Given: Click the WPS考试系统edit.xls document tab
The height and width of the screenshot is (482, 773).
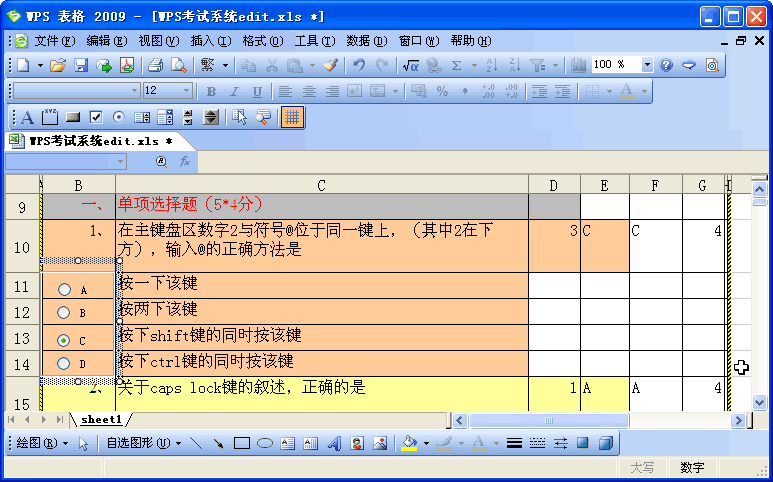Looking at the screenshot, I should click(101, 141).
